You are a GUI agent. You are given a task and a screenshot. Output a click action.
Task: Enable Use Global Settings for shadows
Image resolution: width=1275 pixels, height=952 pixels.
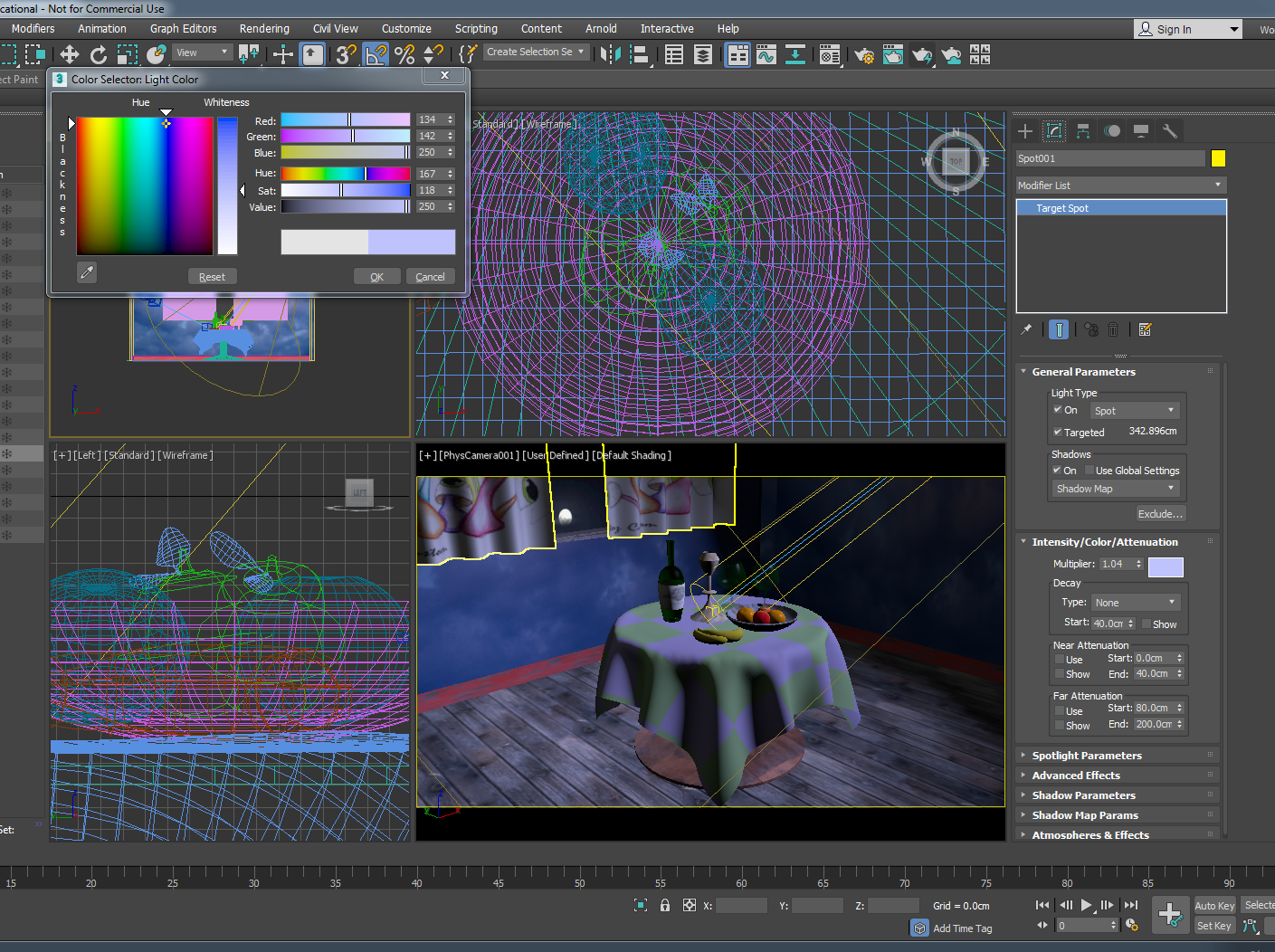pyautogui.click(x=1089, y=471)
